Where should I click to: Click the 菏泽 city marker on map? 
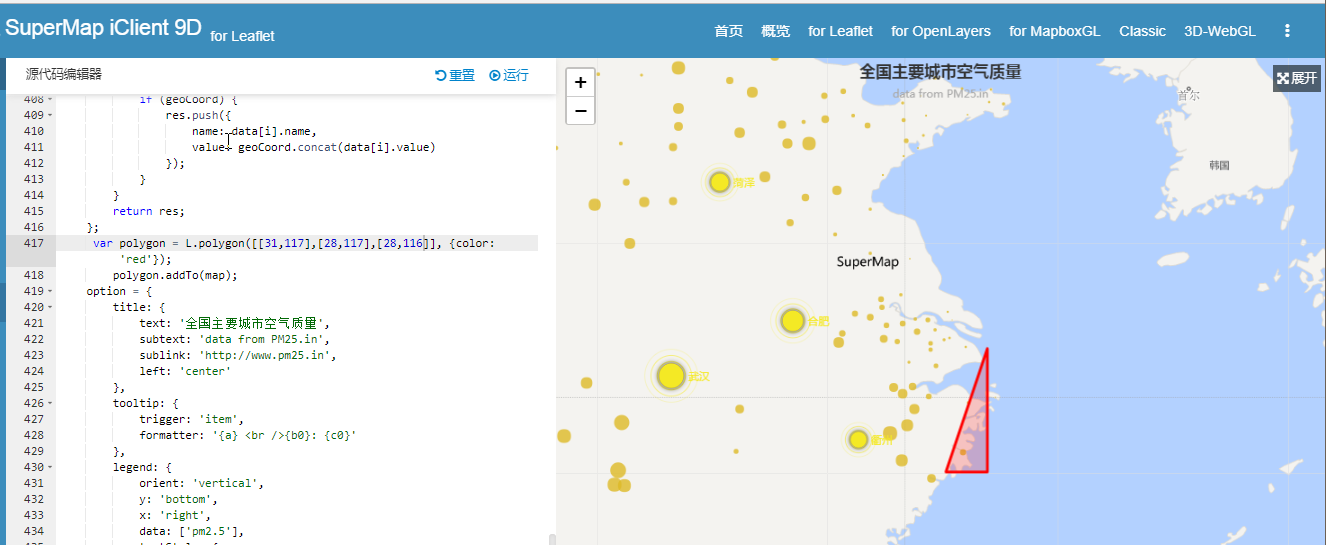point(719,182)
